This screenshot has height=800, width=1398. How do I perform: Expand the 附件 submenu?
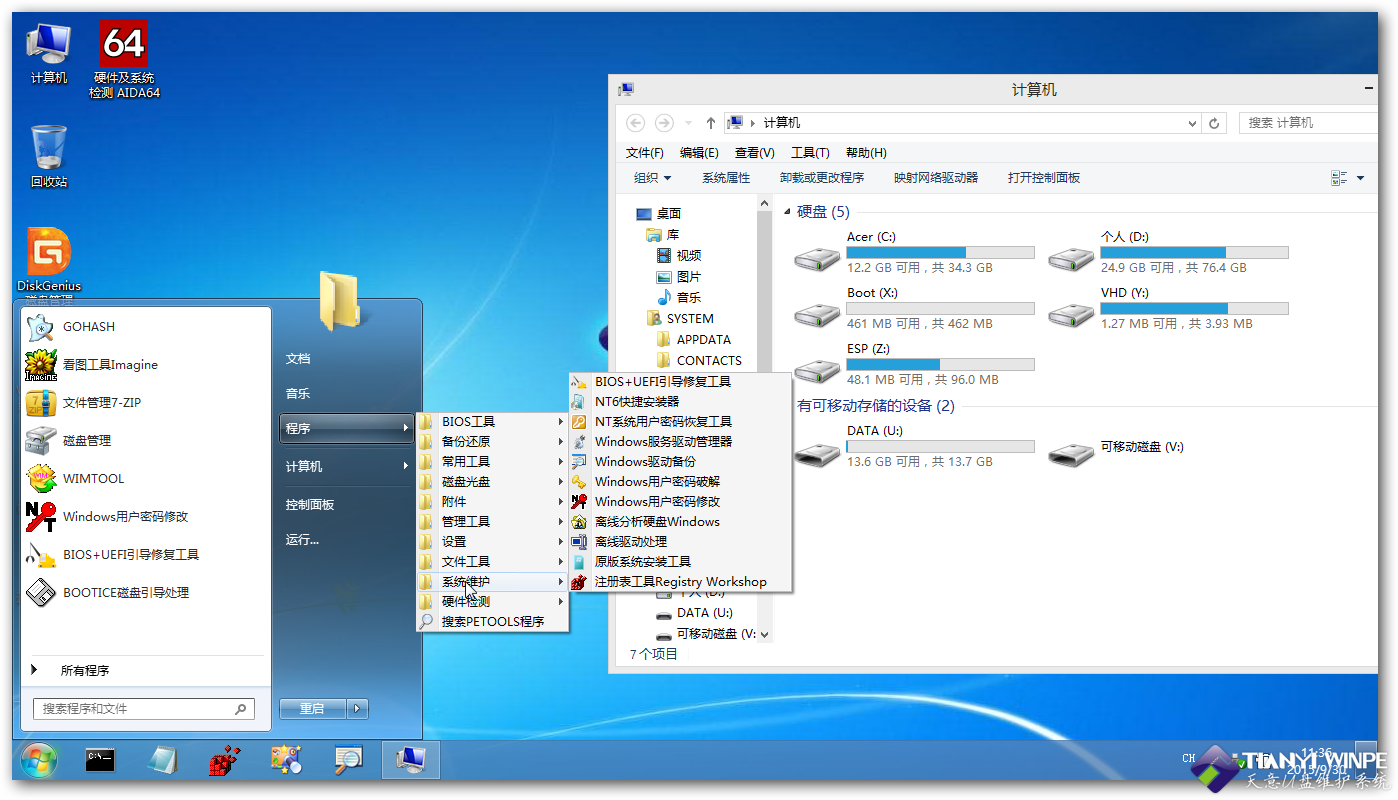pos(492,501)
